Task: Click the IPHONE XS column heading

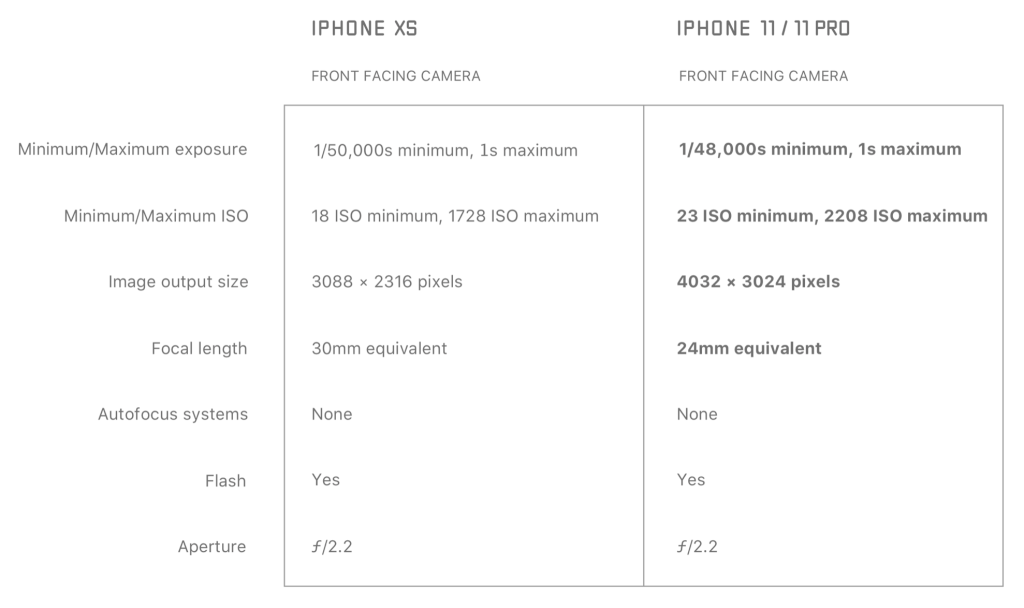Action: coord(364,30)
